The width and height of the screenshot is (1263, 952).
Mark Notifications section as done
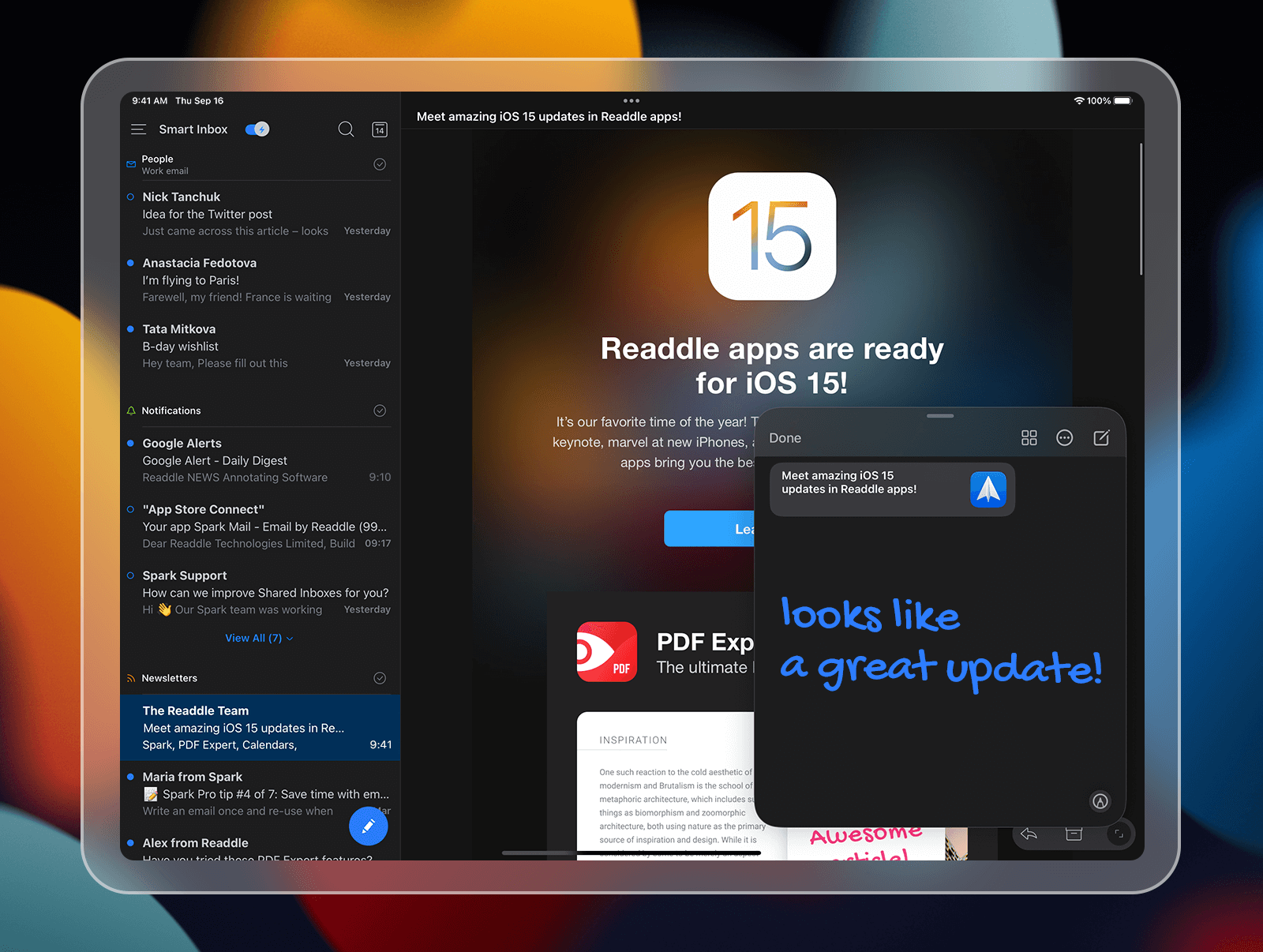point(380,410)
